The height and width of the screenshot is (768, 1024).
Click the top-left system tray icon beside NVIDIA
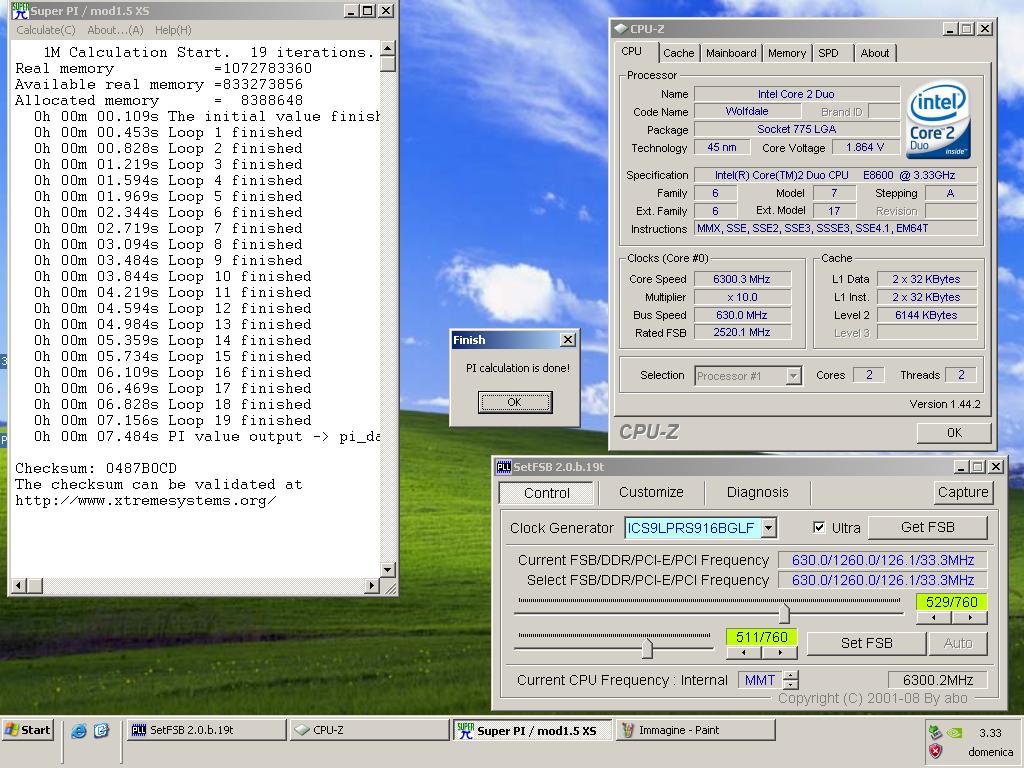tap(935, 732)
